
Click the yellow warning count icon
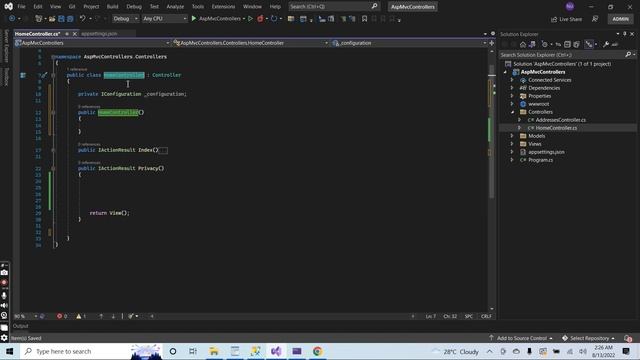pos(79,316)
